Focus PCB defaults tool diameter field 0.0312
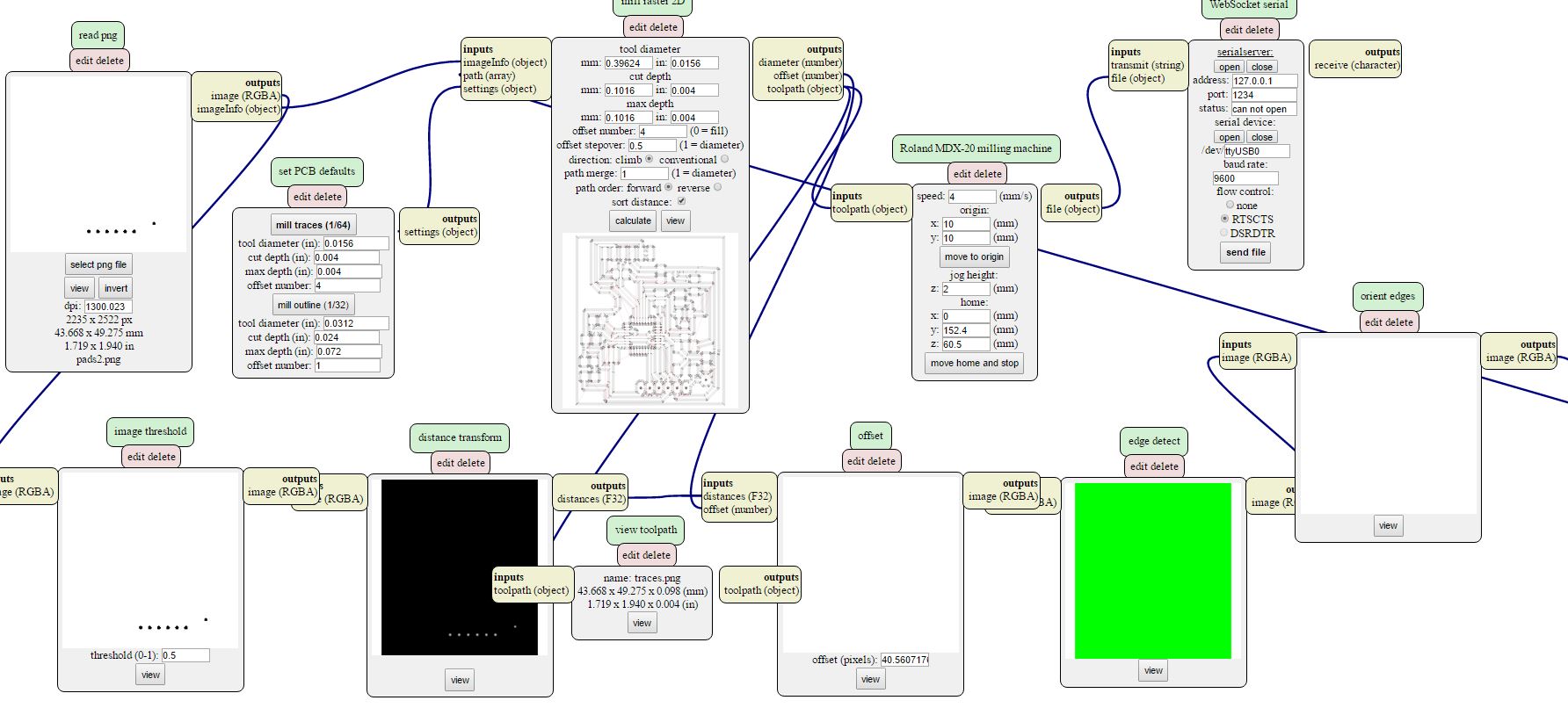The width and height of the screenshot is (1568, 715). coord(356,323)
